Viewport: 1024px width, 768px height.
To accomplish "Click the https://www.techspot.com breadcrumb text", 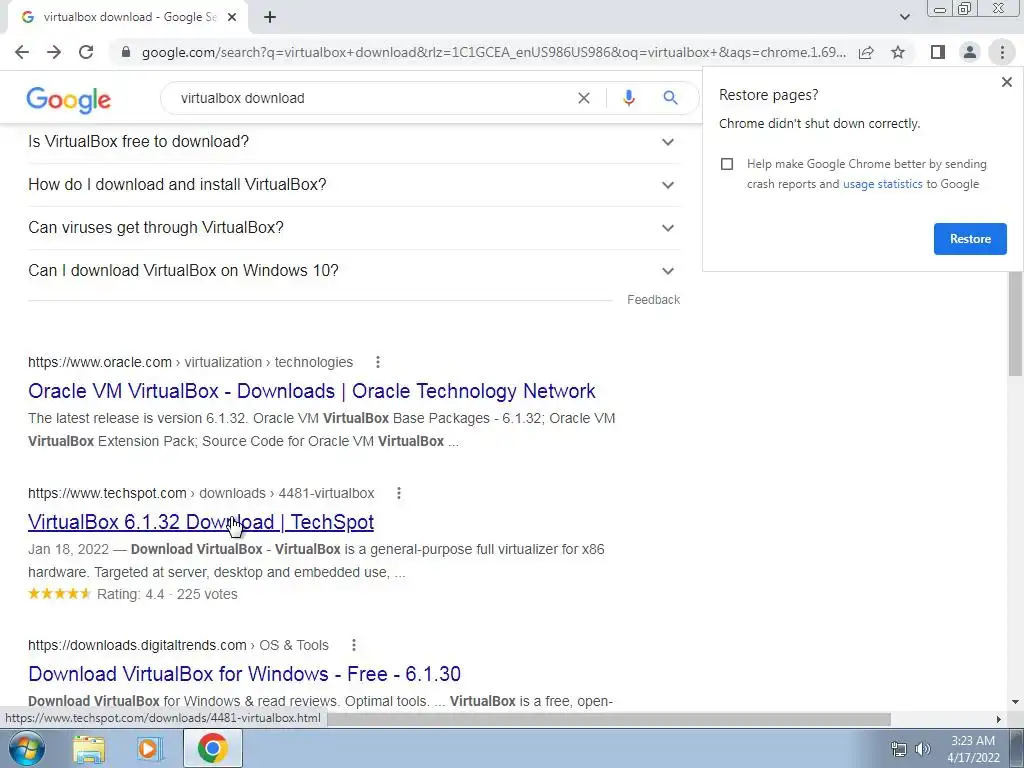I will click(x=107, y=493).
